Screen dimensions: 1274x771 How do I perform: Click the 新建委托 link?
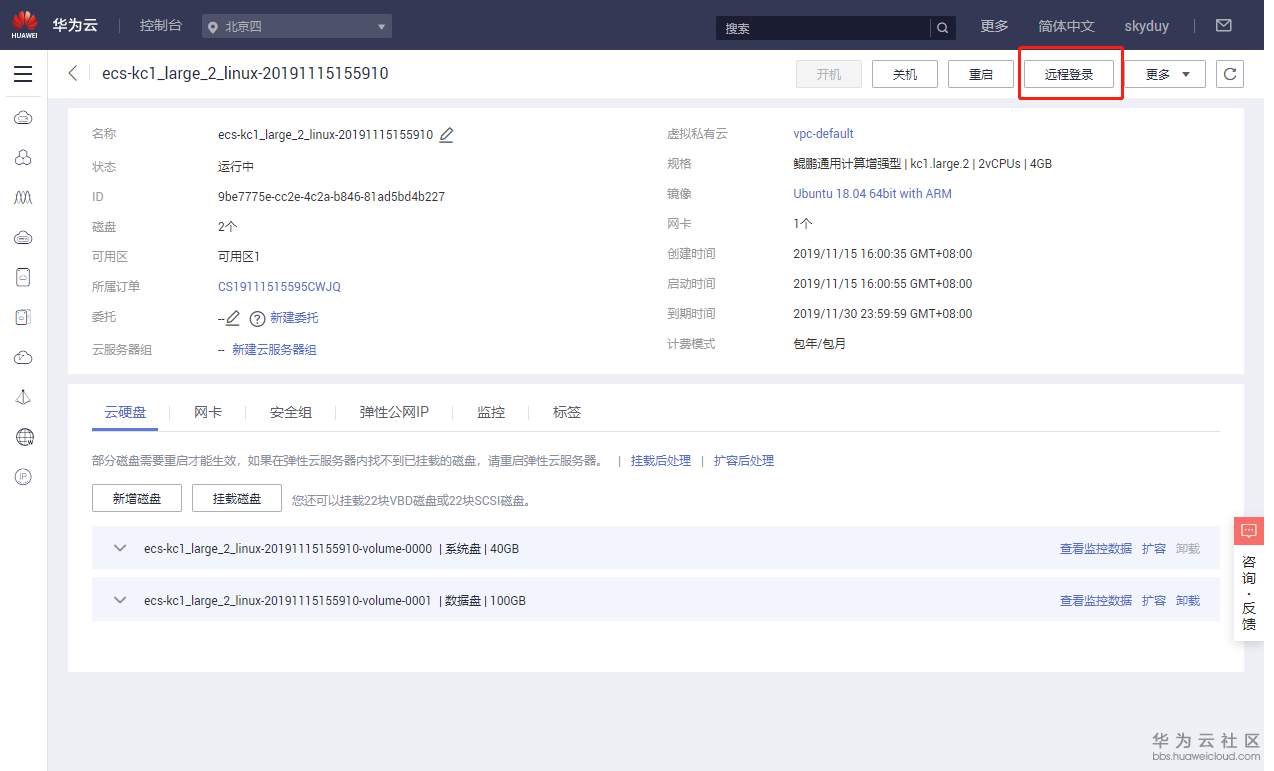coord(294,318)
